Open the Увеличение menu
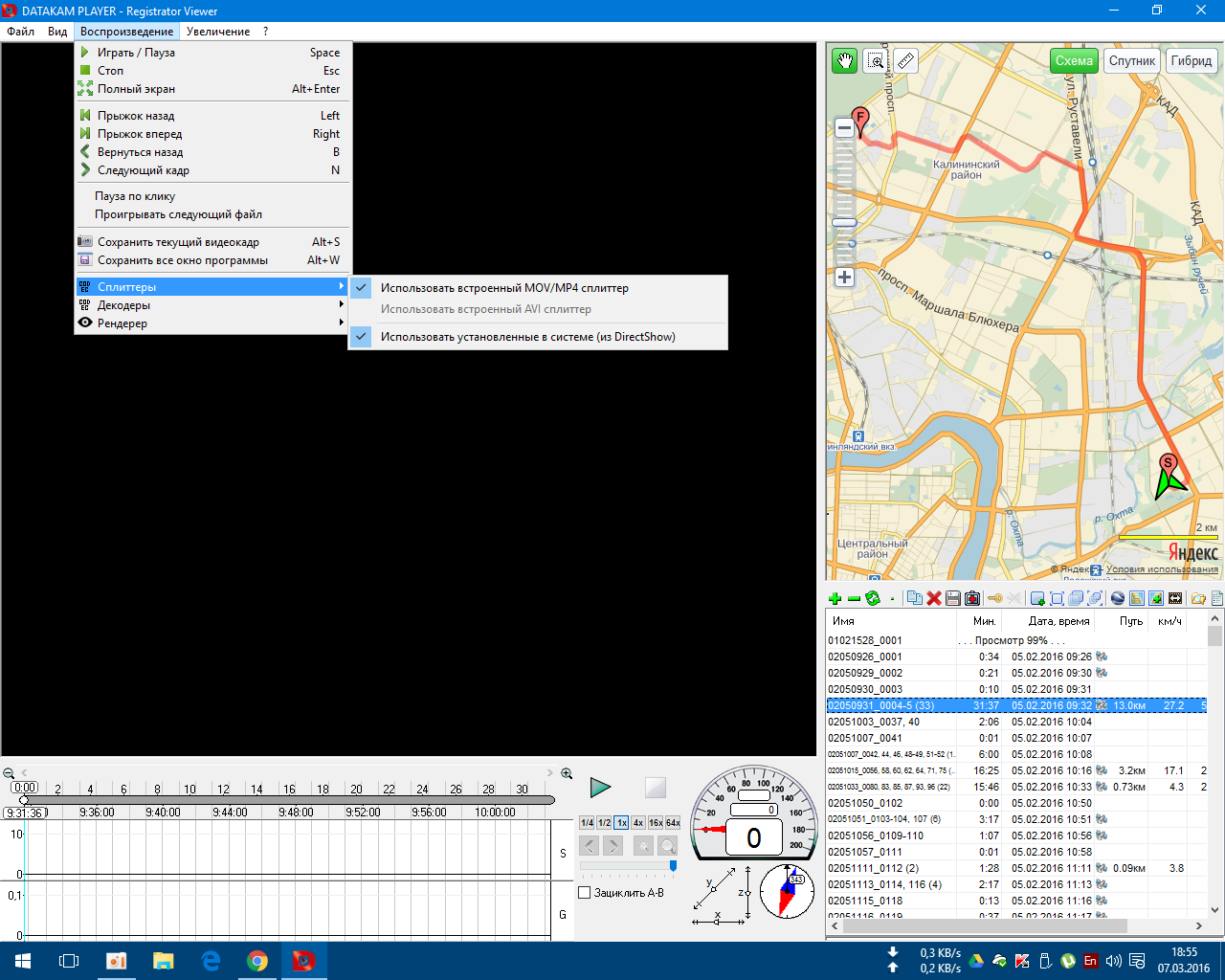Viewport: 1225px width, 980px height. tap(218, 32)
